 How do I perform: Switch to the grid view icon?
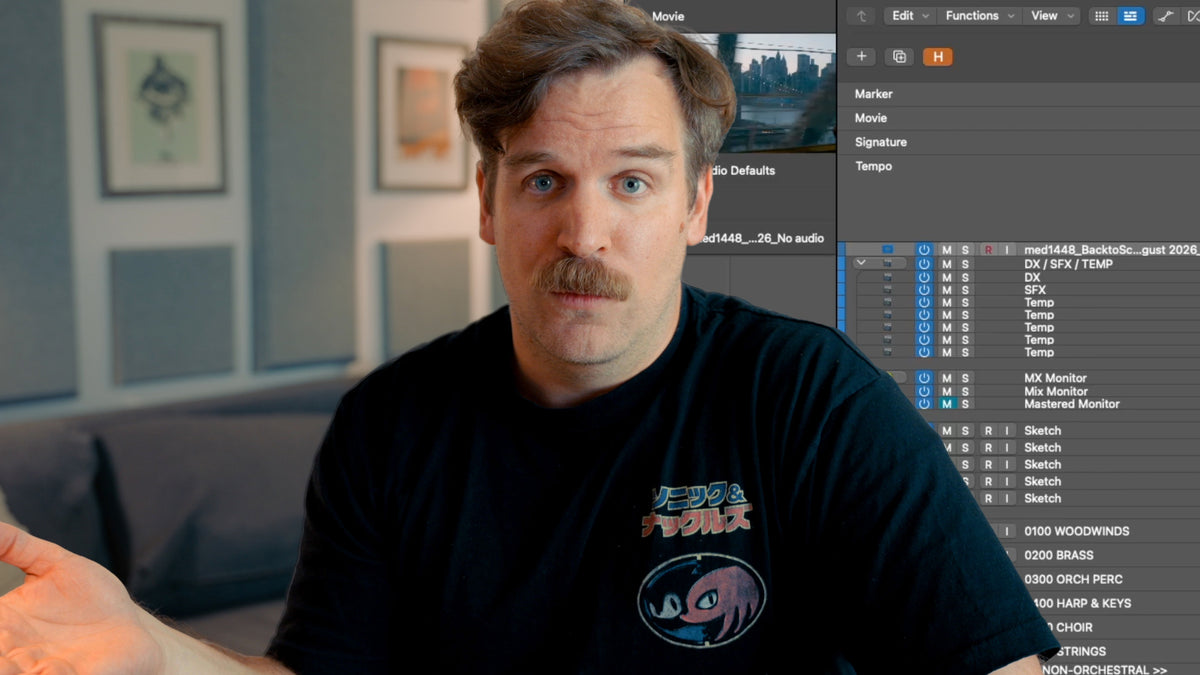point(1102,16)
